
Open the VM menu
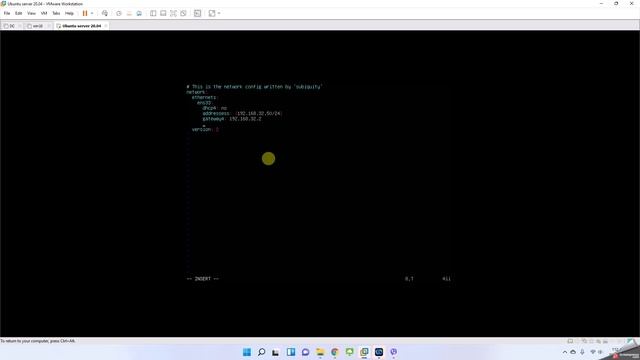coord(44,13)
